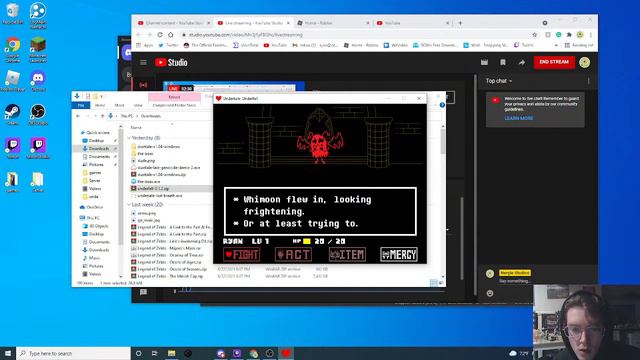Click the File Explorer help question icon
The width and height of the screenshot is (640, 360).
[x=442, y=105]
